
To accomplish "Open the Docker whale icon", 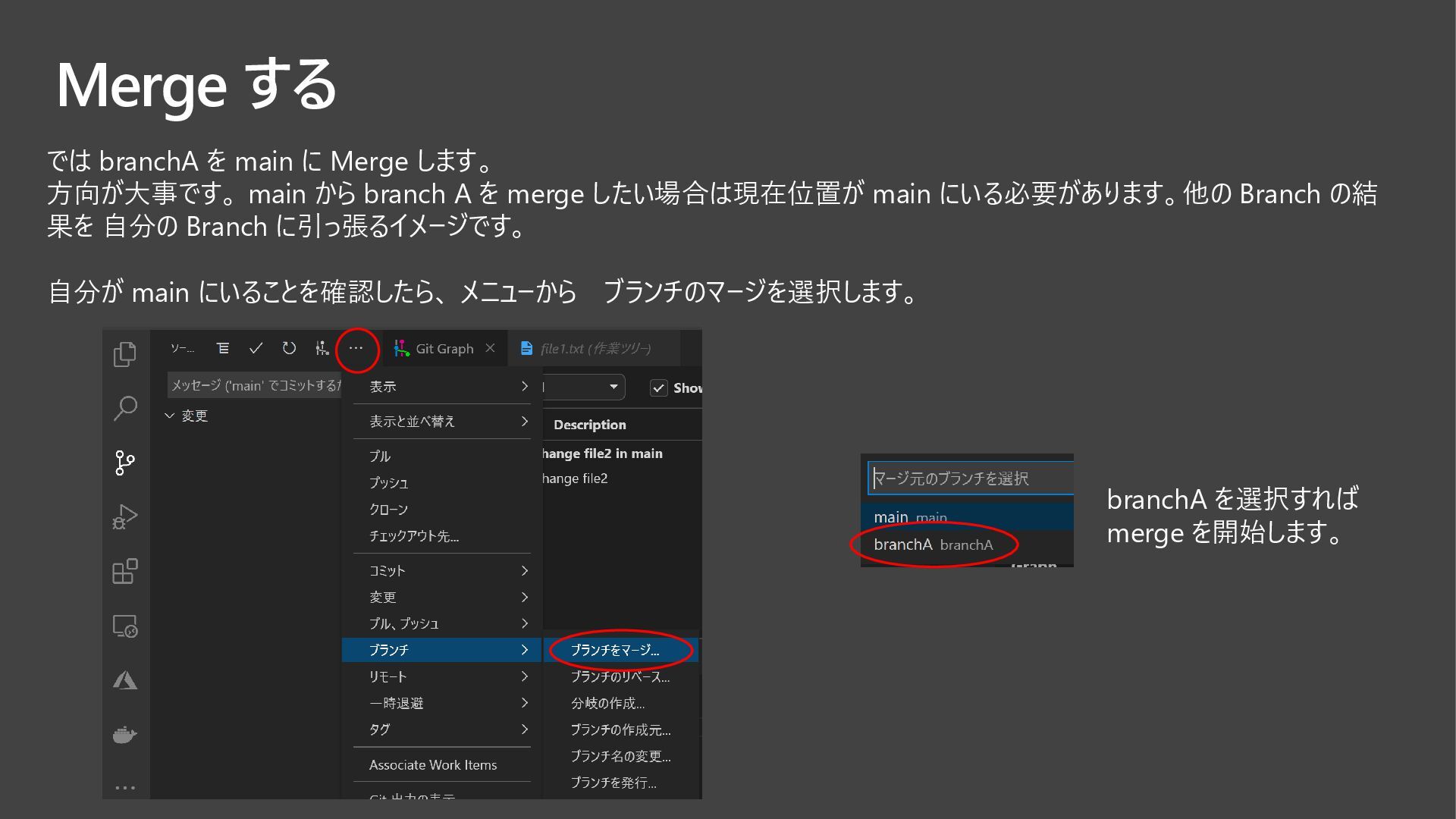I will point(125,735).
